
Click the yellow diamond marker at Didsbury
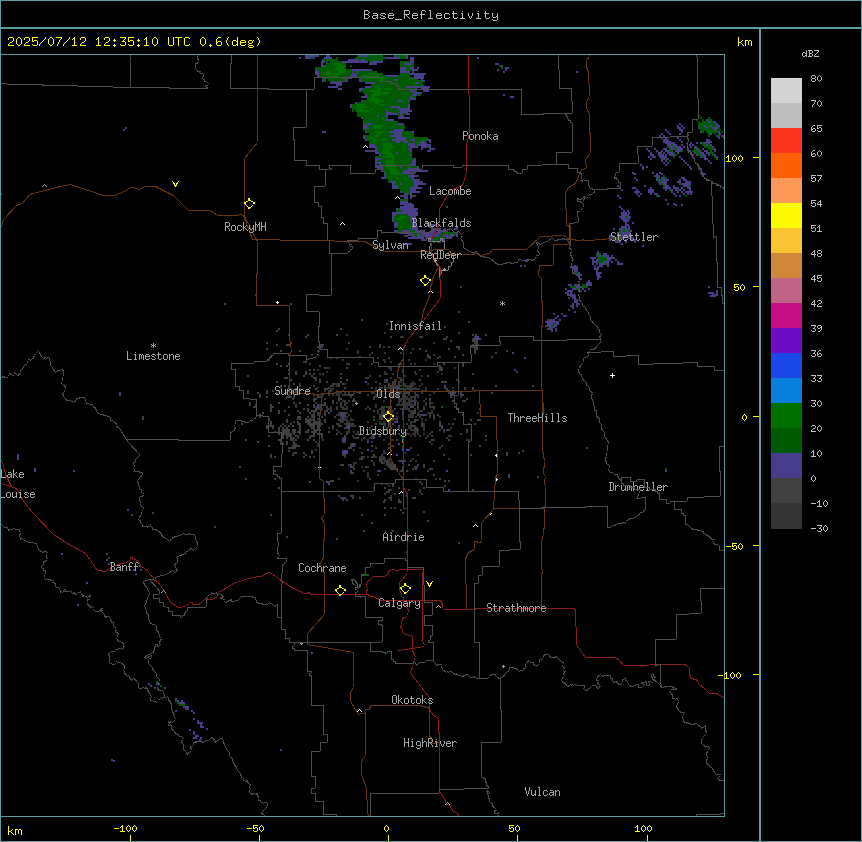[389, 417]
